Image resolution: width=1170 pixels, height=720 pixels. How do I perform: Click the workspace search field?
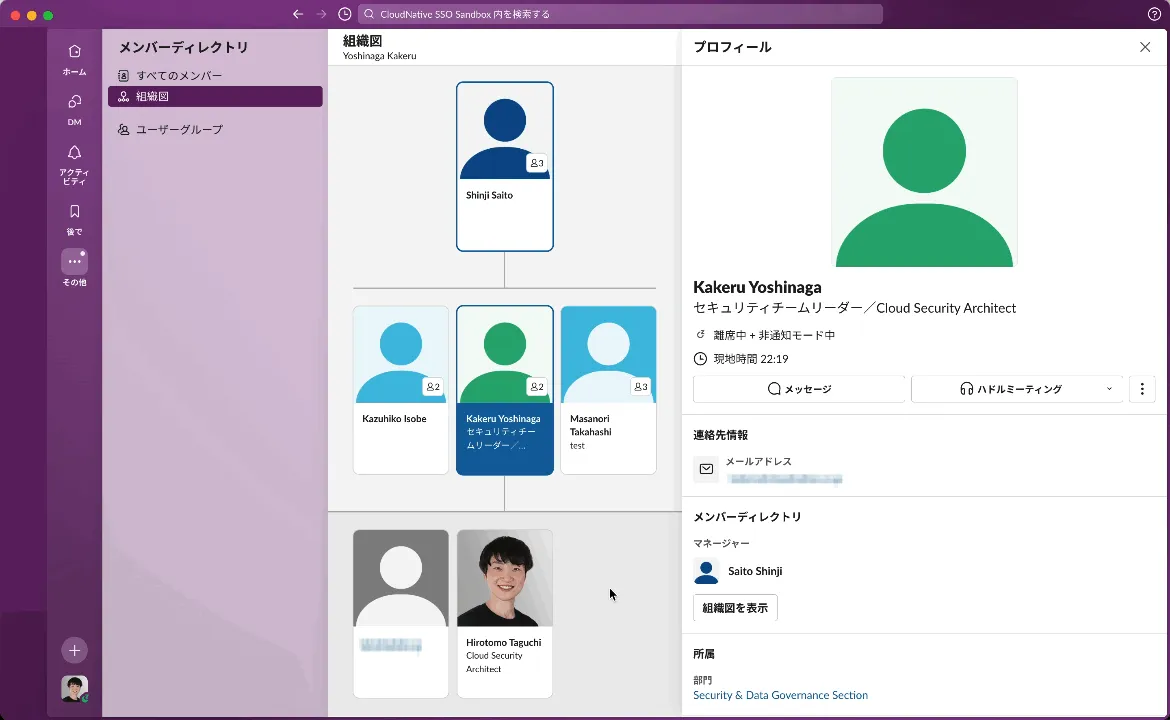[620, 14]
